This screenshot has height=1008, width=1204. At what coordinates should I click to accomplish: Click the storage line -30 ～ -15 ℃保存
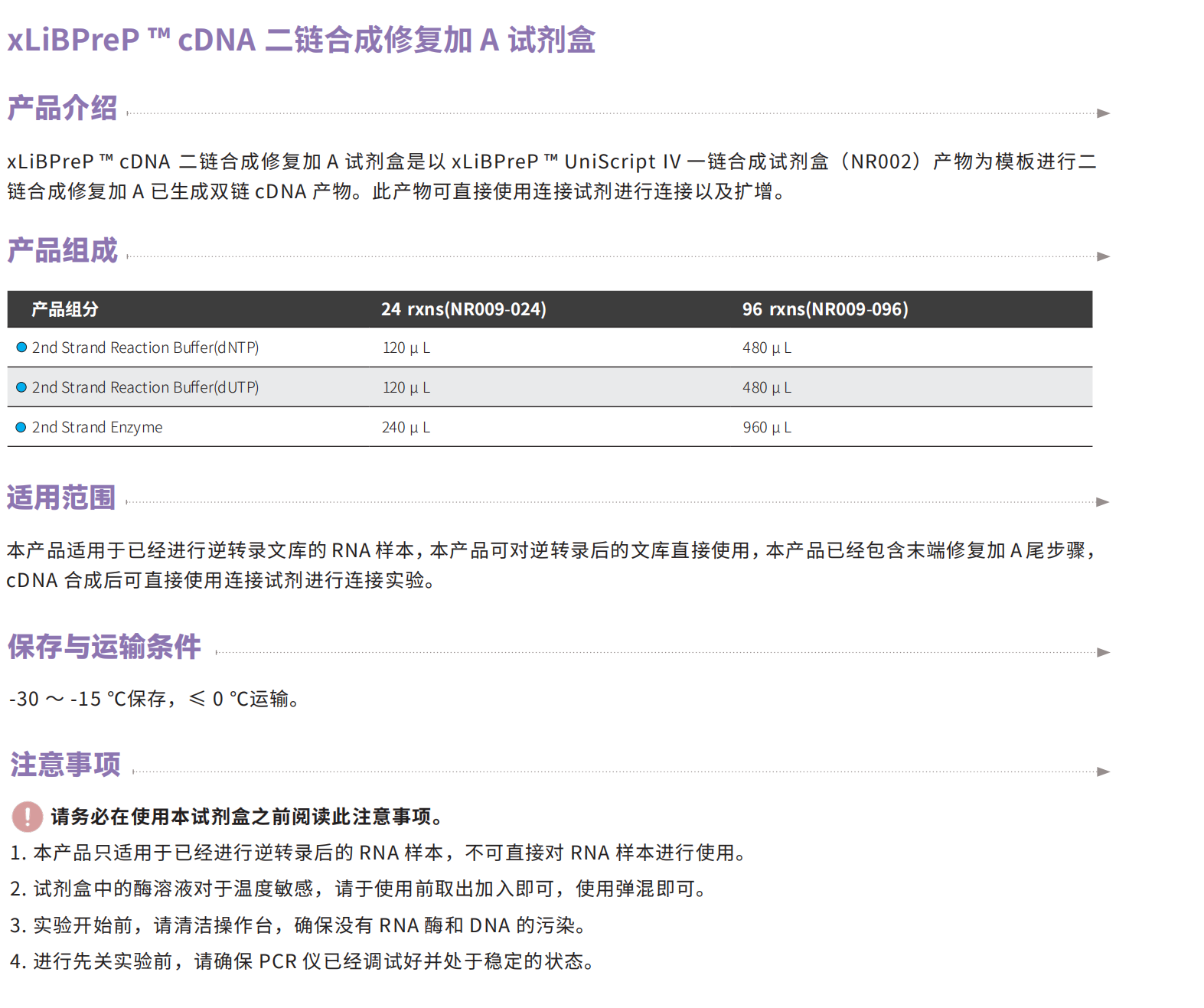pos(88,699)
